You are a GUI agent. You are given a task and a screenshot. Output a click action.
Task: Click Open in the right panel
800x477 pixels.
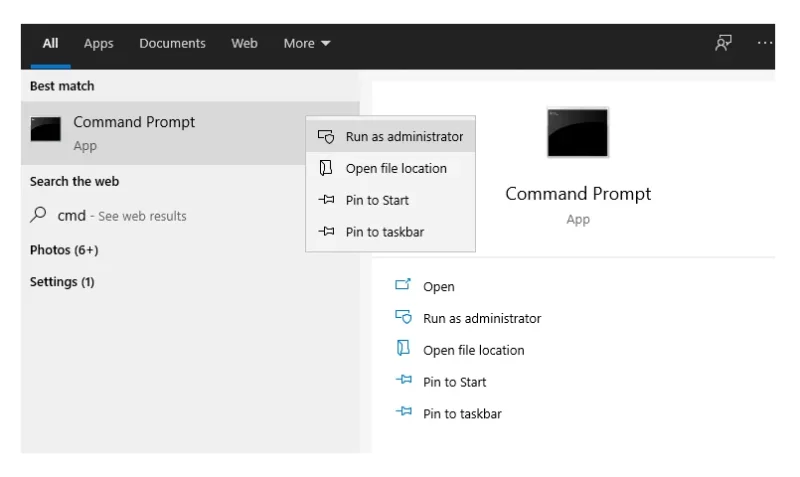(439, 287)
